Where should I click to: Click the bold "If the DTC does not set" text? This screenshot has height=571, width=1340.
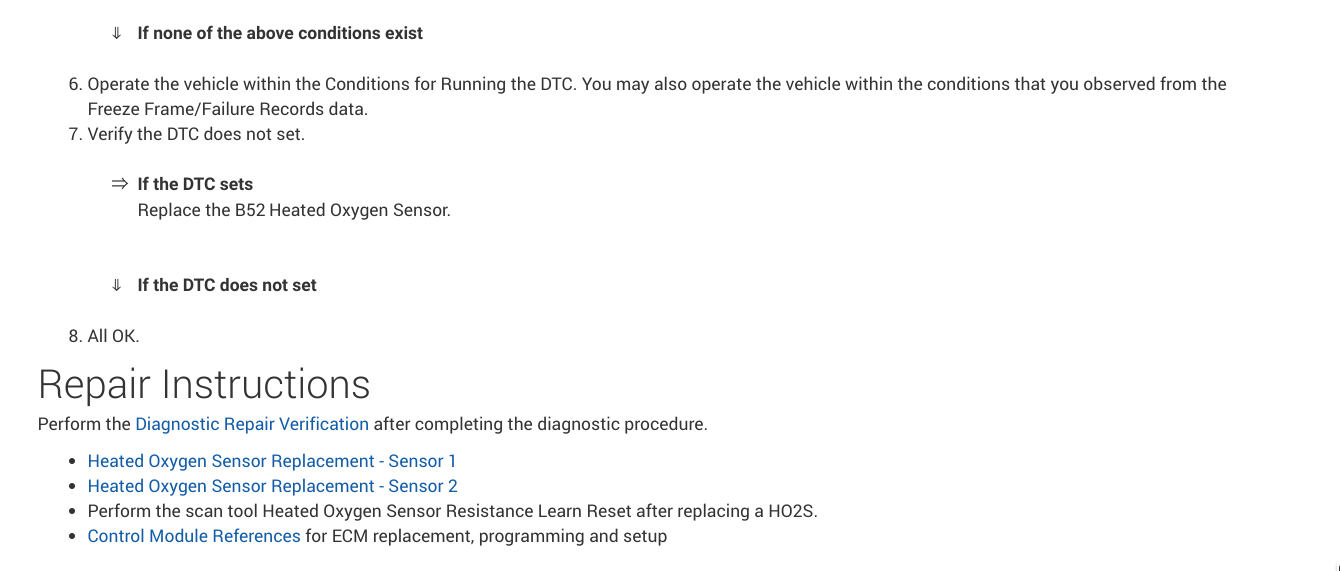227,285
